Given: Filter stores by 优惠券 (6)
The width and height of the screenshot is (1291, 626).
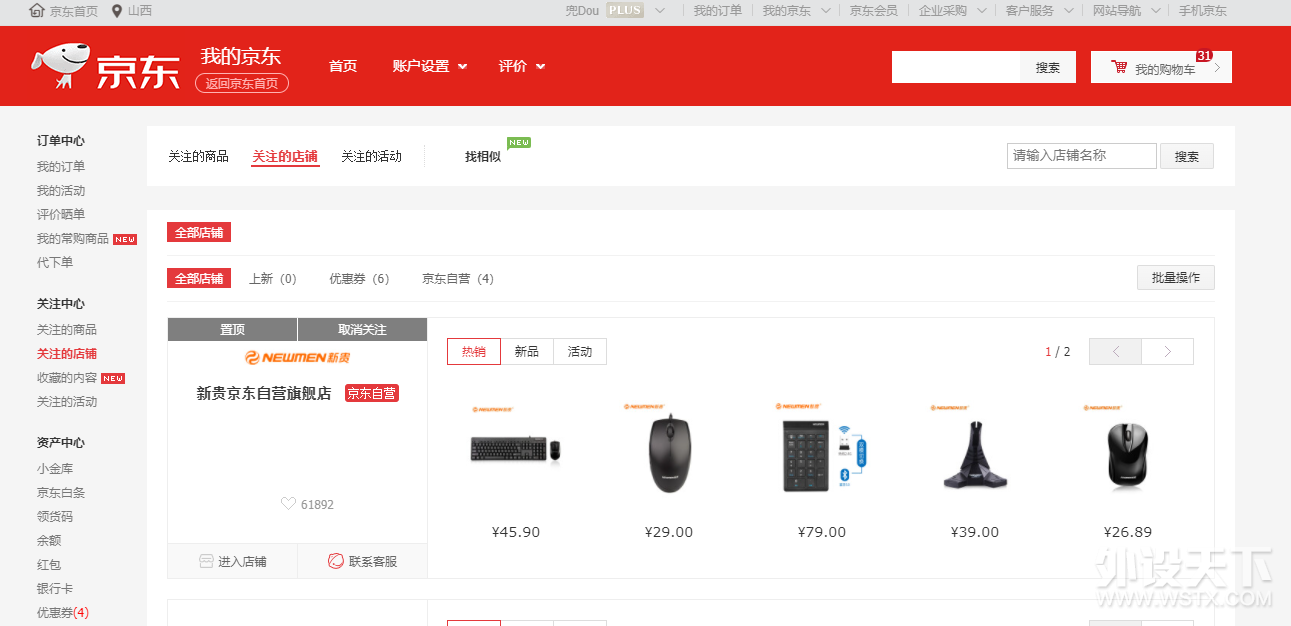Looking at the screenshot, I should click(x=359, y=278).
